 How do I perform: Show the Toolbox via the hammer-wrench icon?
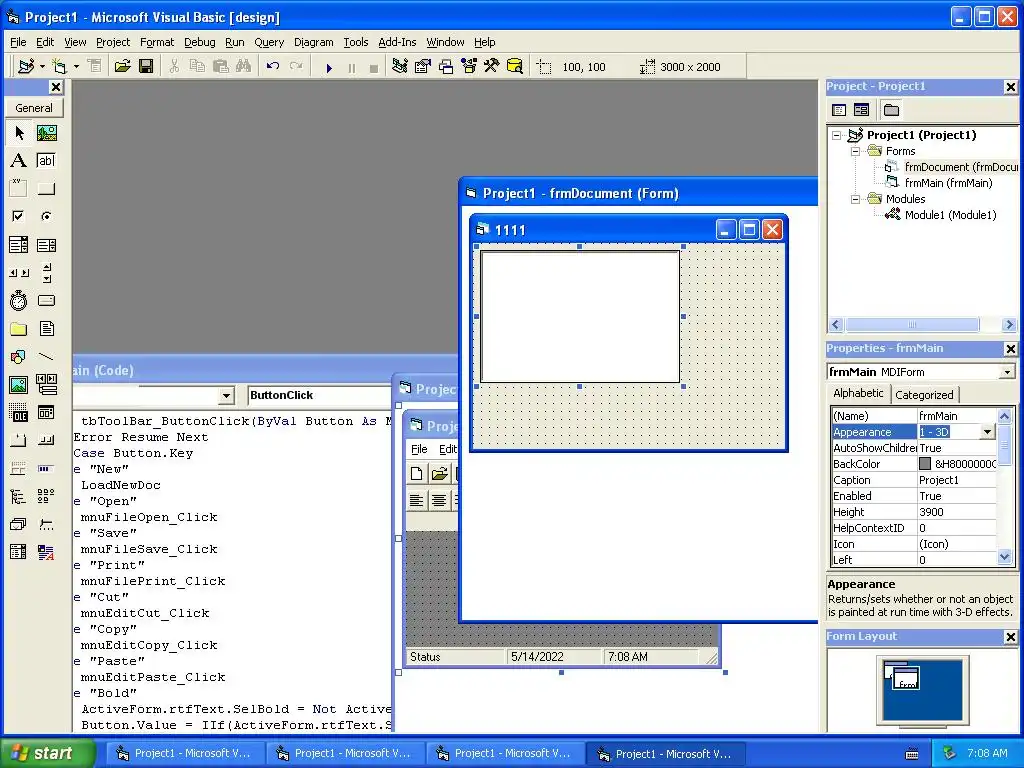tap(491, 67)
